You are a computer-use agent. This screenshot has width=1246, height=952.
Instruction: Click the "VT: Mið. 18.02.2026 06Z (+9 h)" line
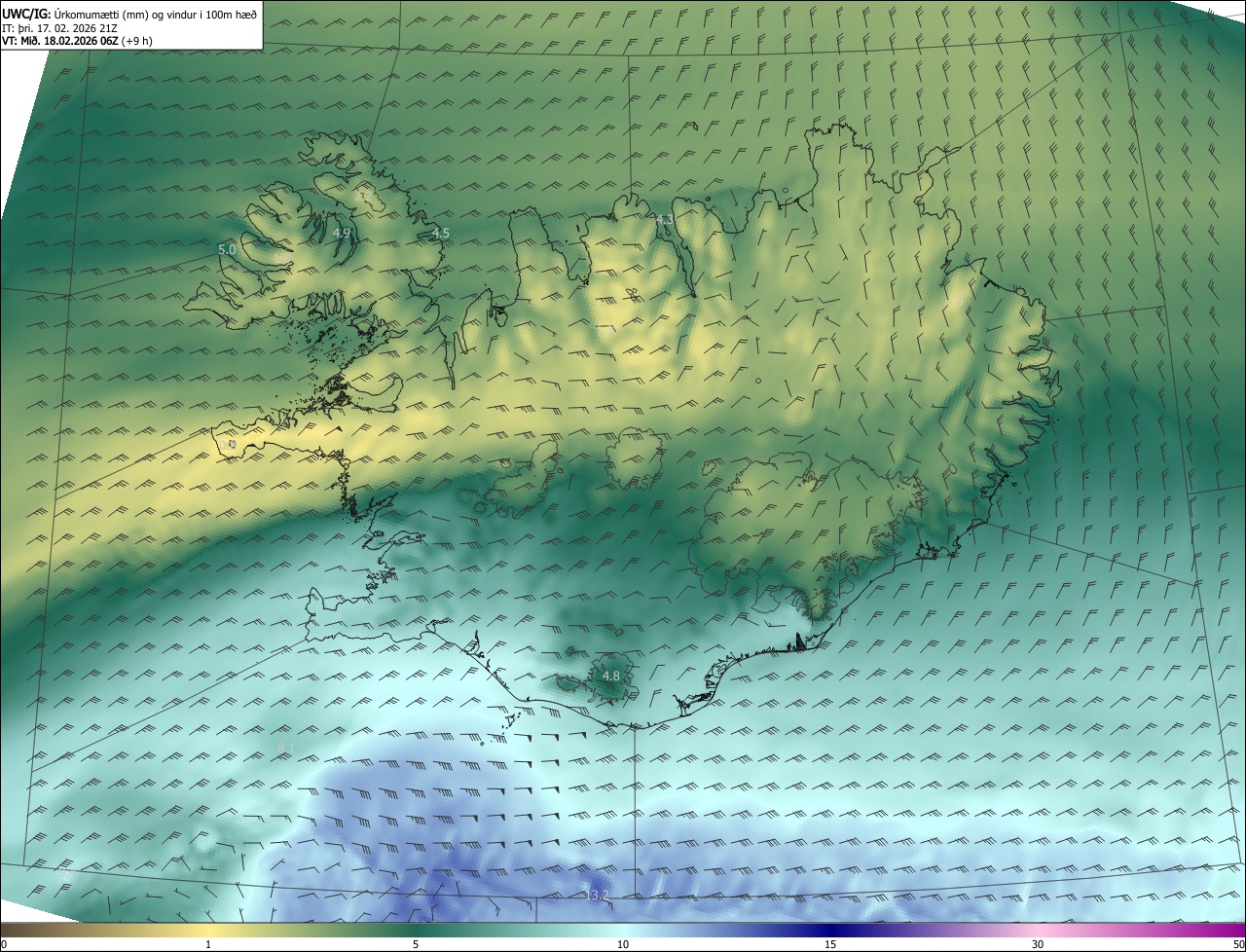click(77, 41)
